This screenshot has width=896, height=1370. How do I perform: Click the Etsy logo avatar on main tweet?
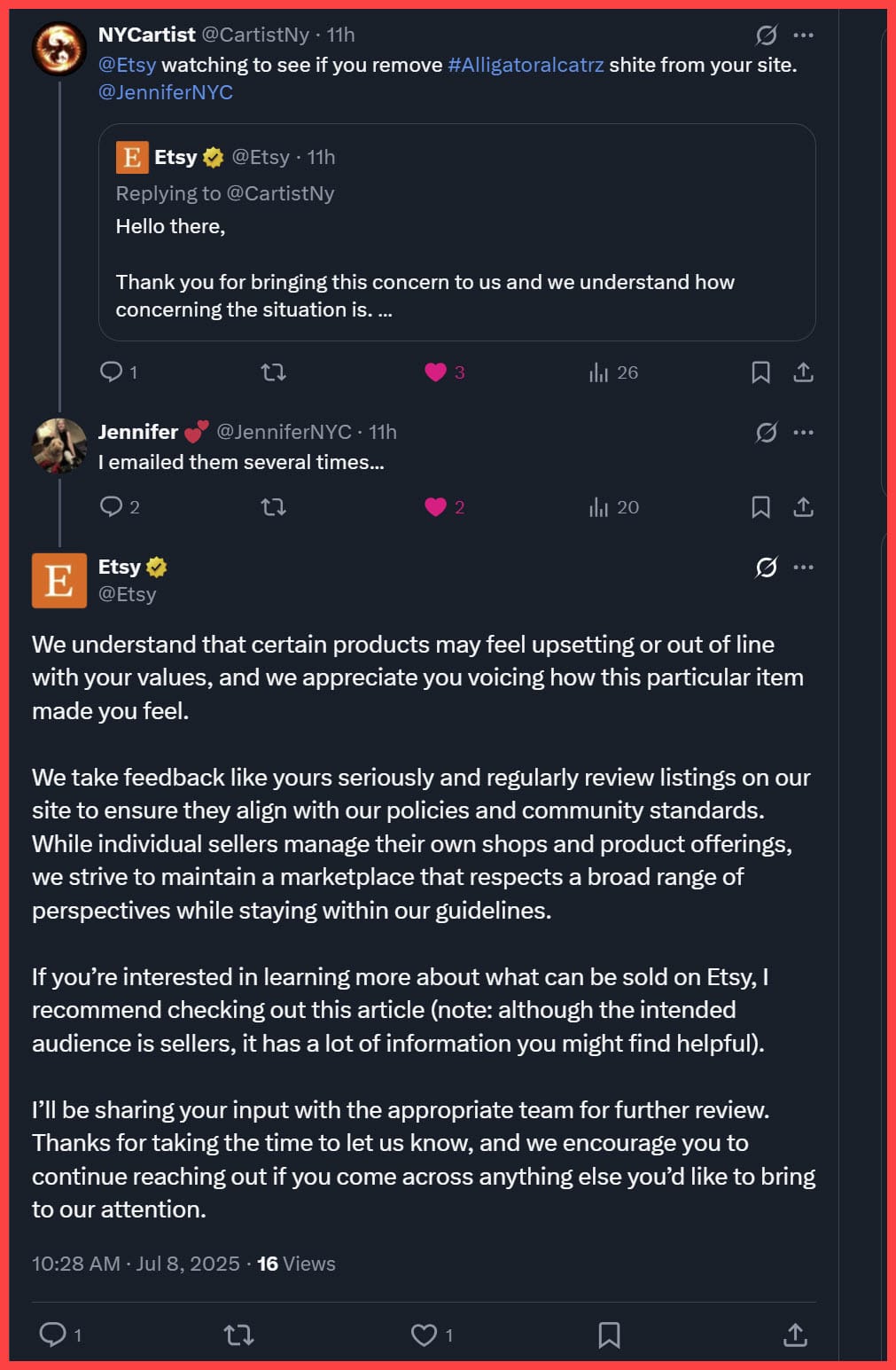[x=59, y=581]
